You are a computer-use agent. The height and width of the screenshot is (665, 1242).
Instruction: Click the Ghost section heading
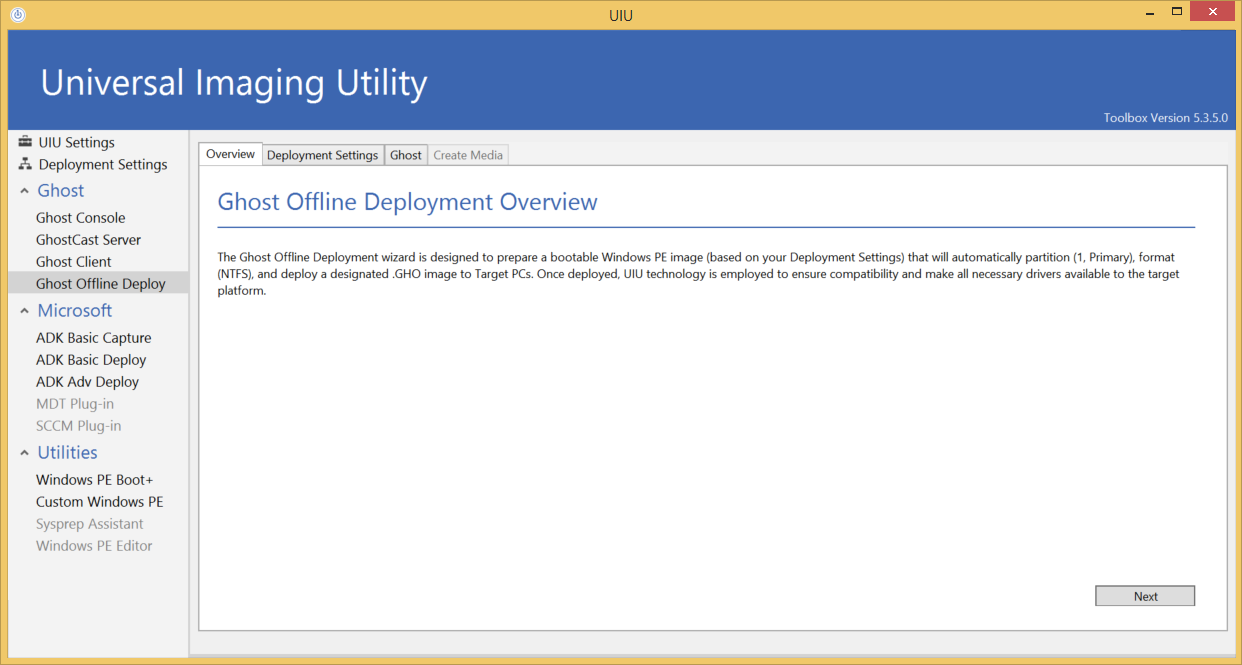61,191
